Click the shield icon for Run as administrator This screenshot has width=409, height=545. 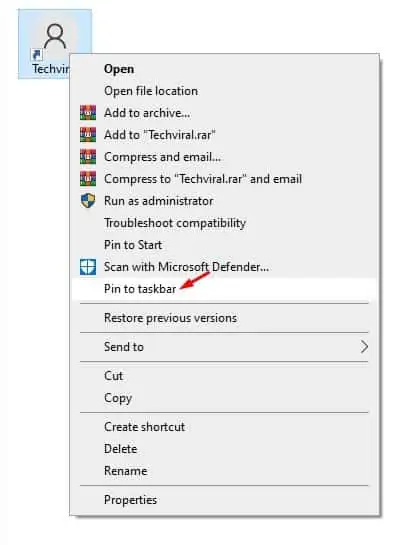(88, 201)
